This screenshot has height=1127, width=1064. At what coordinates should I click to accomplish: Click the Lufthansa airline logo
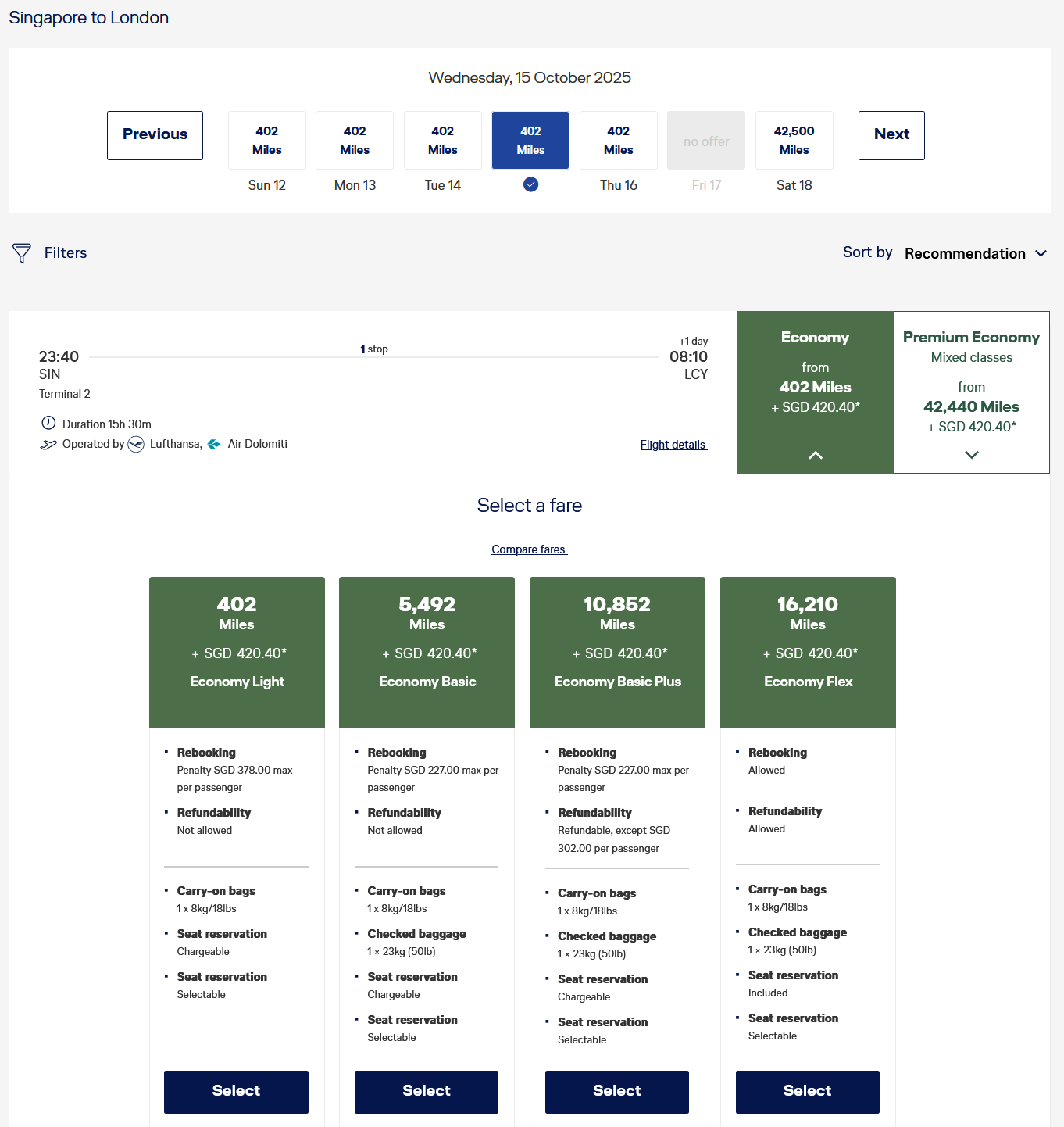136,445
